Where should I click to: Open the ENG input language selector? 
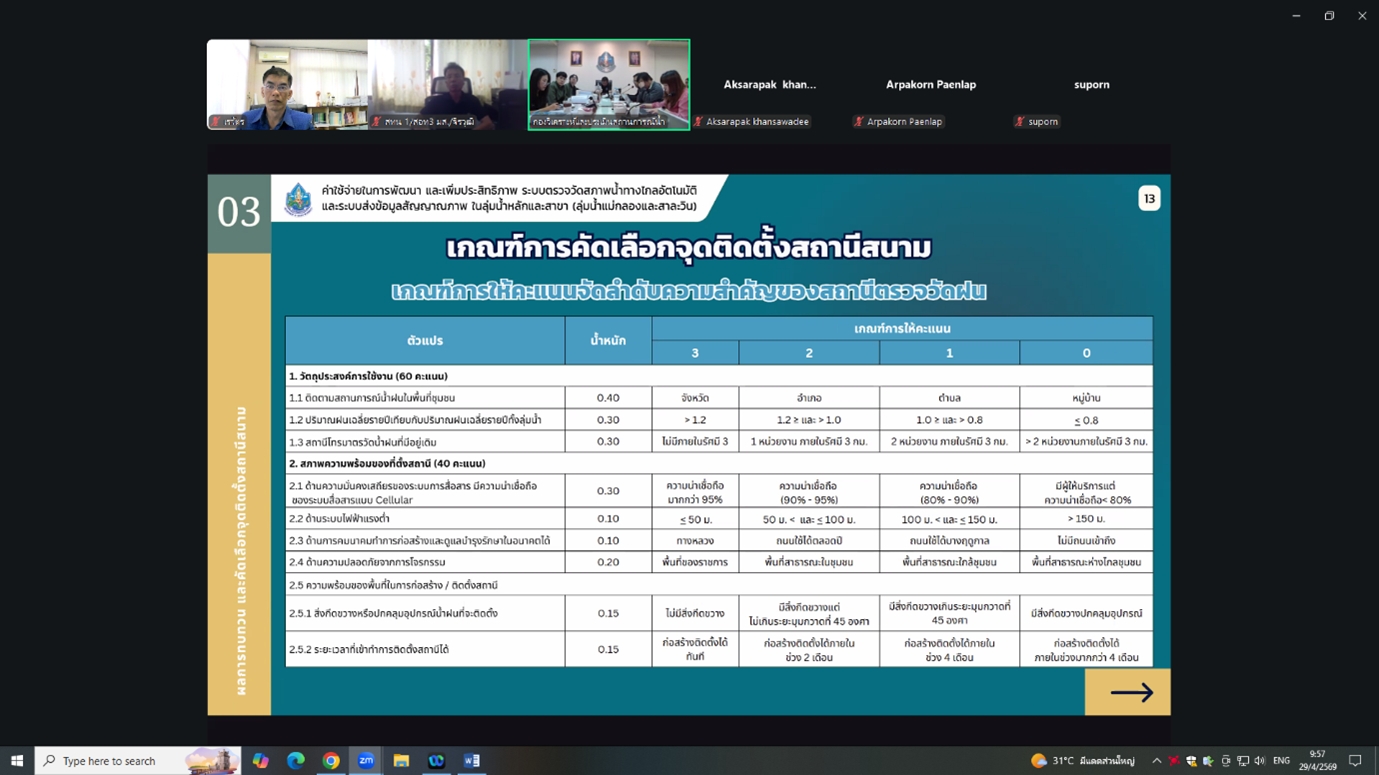[1281, 761]
